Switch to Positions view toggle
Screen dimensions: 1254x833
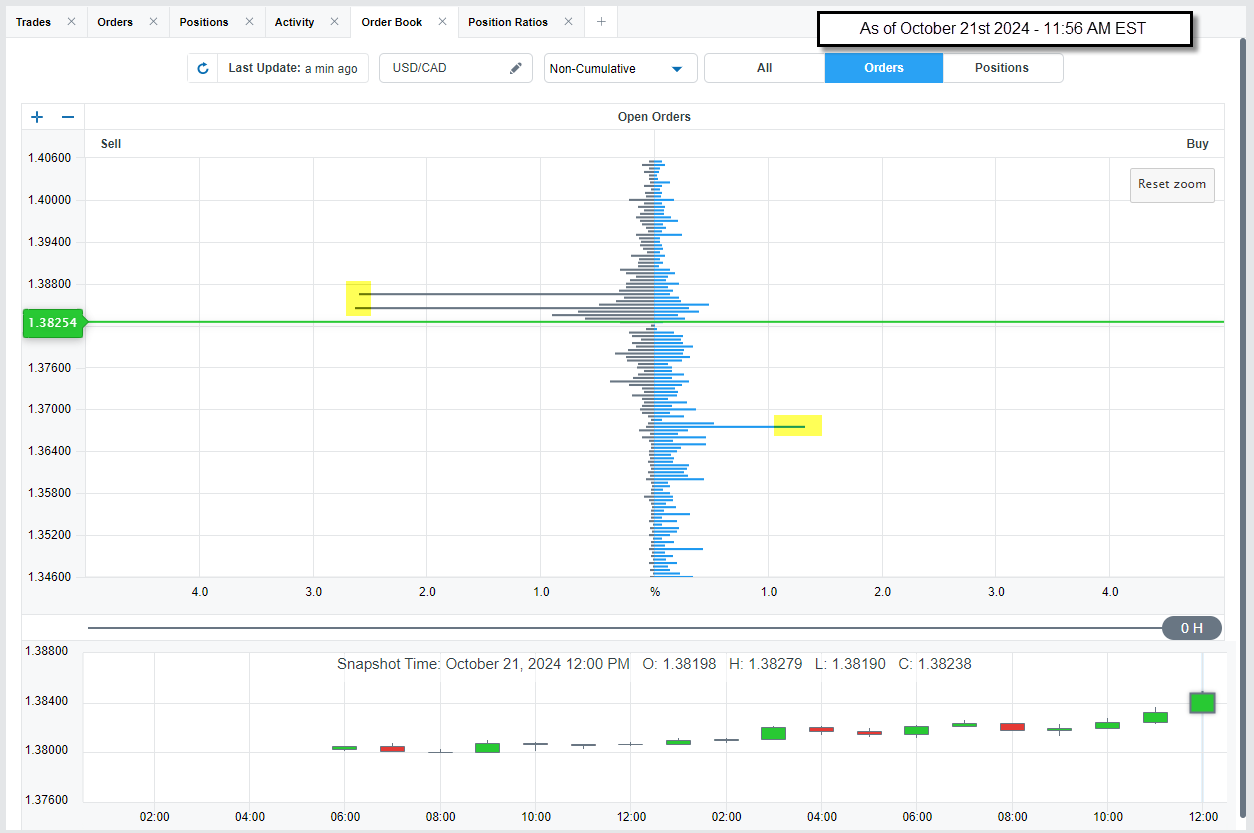(x=1002, y=68)
